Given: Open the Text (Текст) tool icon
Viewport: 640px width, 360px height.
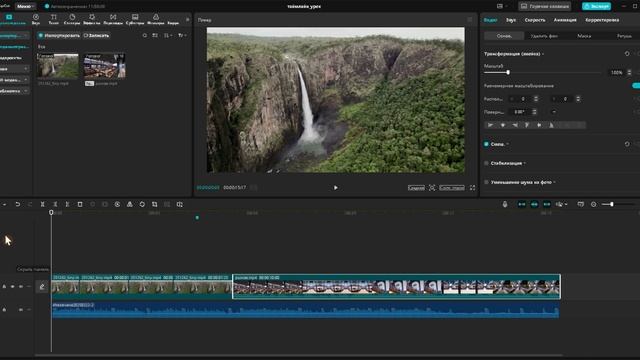Looking at the screenshot, I should coord(53,17).
